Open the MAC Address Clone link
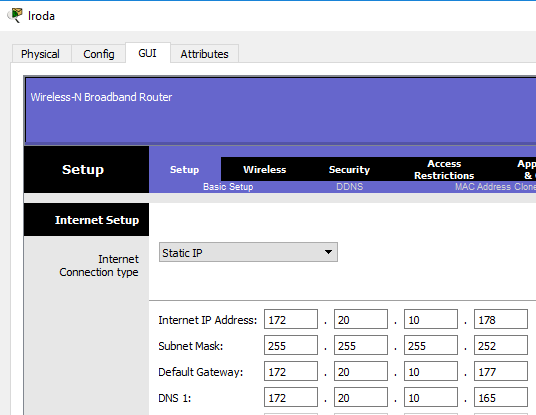 tap(495, 187)
